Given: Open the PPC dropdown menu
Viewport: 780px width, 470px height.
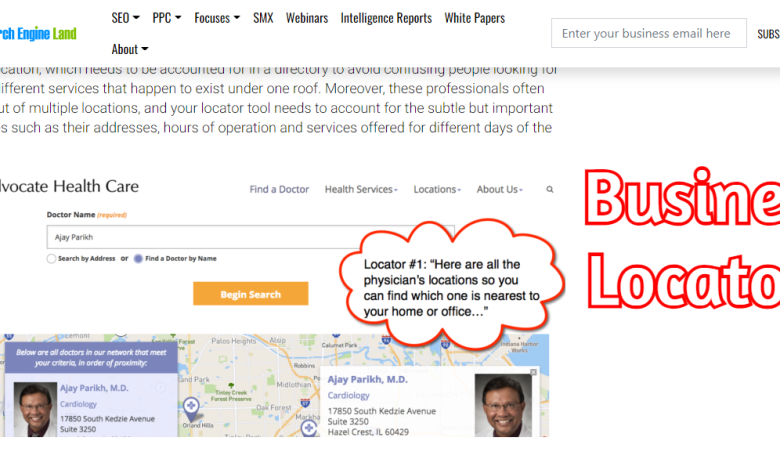Looking at the screenshot, I should coord(167,18).
